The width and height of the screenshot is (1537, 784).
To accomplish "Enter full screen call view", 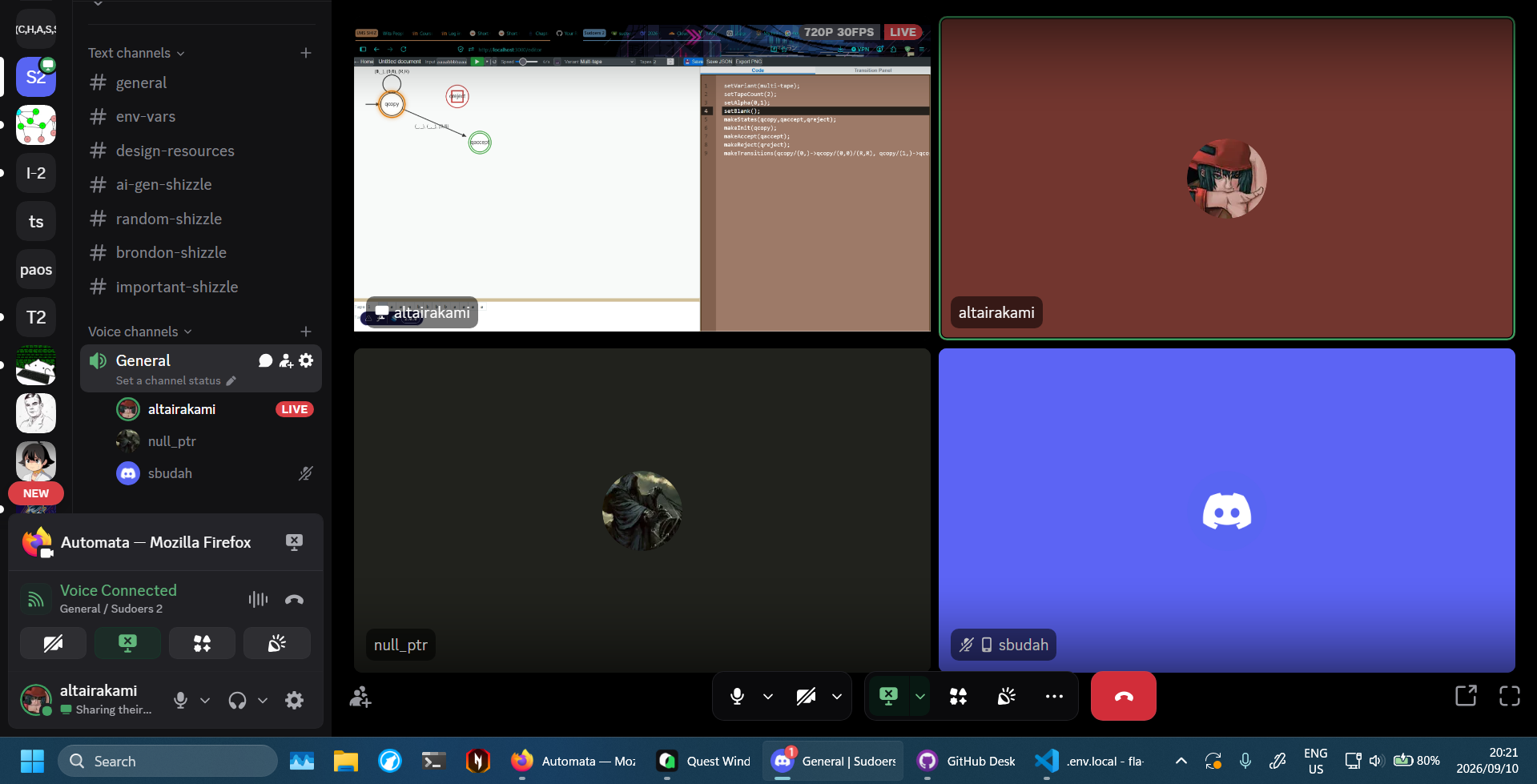I will [1509, 696].
